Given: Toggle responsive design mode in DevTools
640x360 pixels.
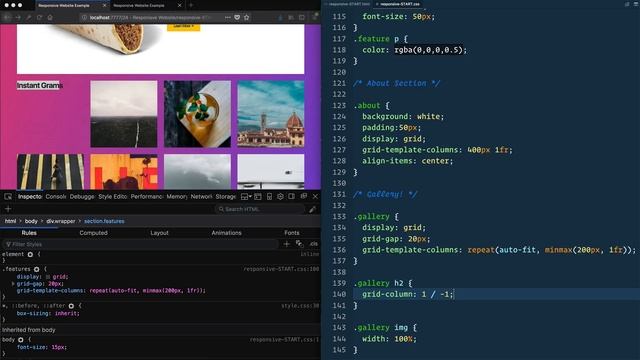Looking at the screenshot, I should [269, 197].
